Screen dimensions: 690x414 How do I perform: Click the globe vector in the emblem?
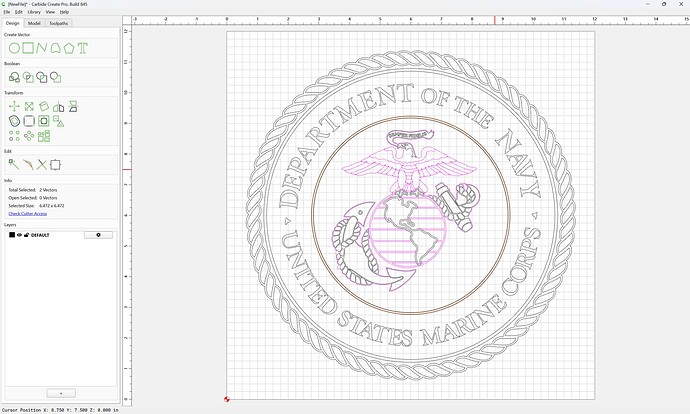click(x=407, y=231)
